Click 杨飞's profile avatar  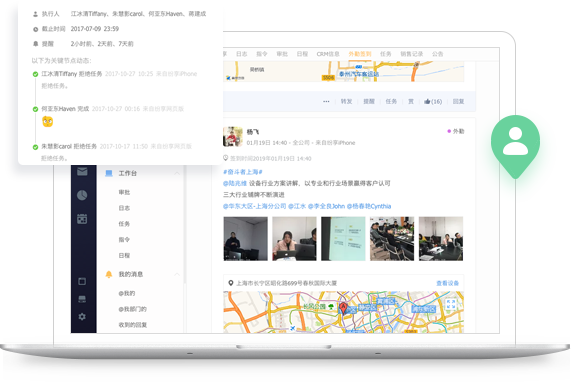tap(233, 137)
